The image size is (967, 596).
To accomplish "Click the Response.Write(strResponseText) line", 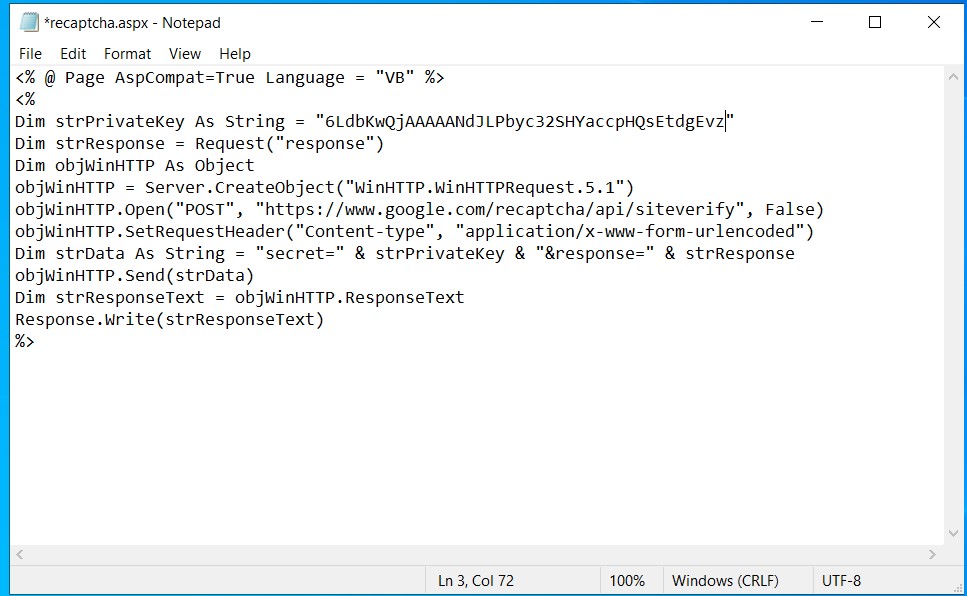I will [170, 320].
